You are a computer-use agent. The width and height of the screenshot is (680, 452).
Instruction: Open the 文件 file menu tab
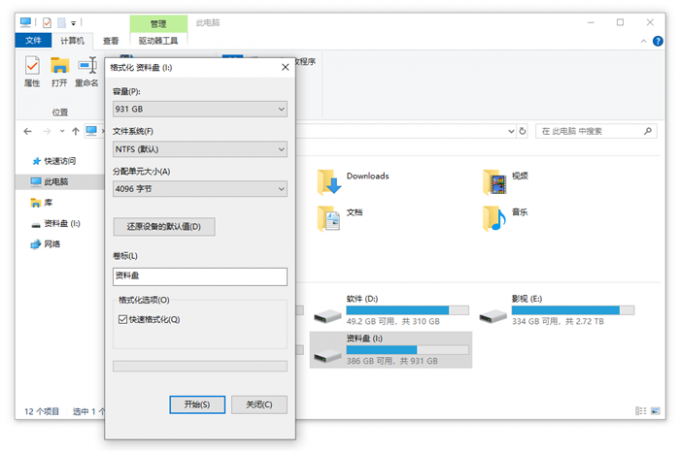pyautogui.click(x=33, y=40)
